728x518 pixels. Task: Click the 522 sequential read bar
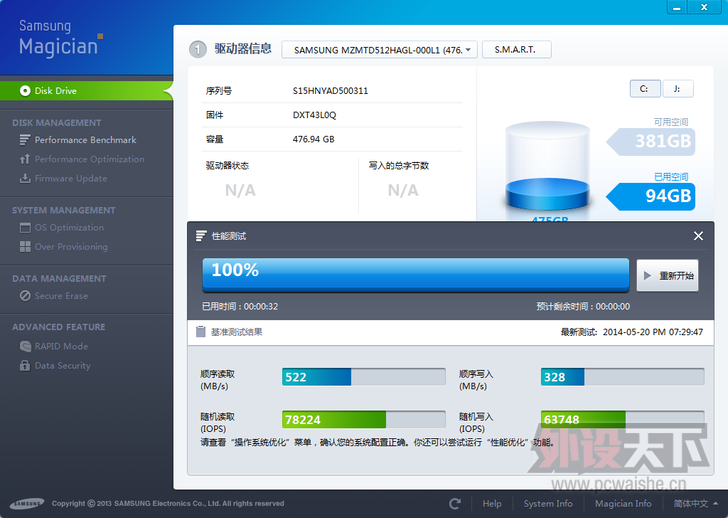pos(364,377)
